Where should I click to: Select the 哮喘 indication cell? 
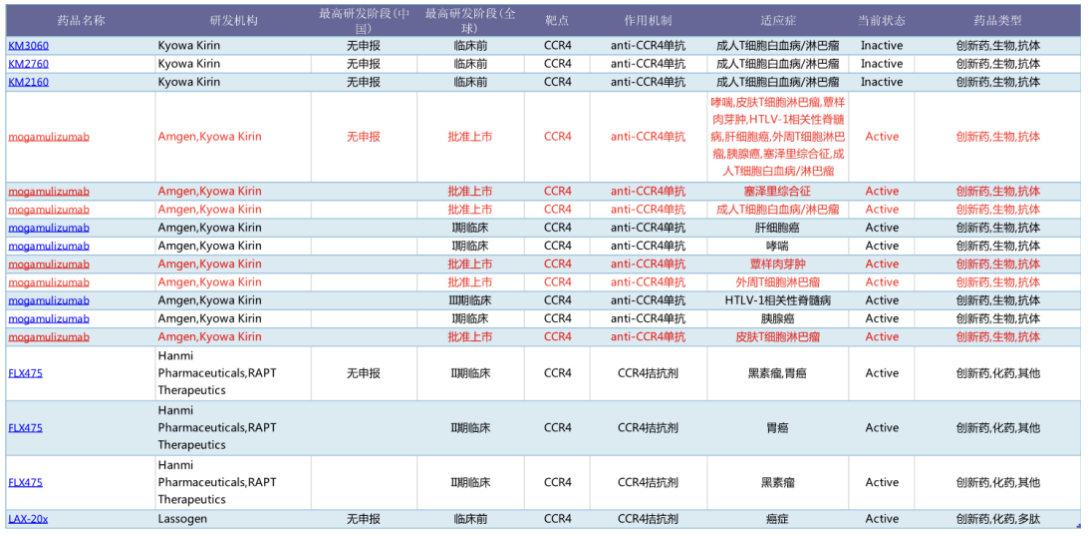tap(778, 245)
